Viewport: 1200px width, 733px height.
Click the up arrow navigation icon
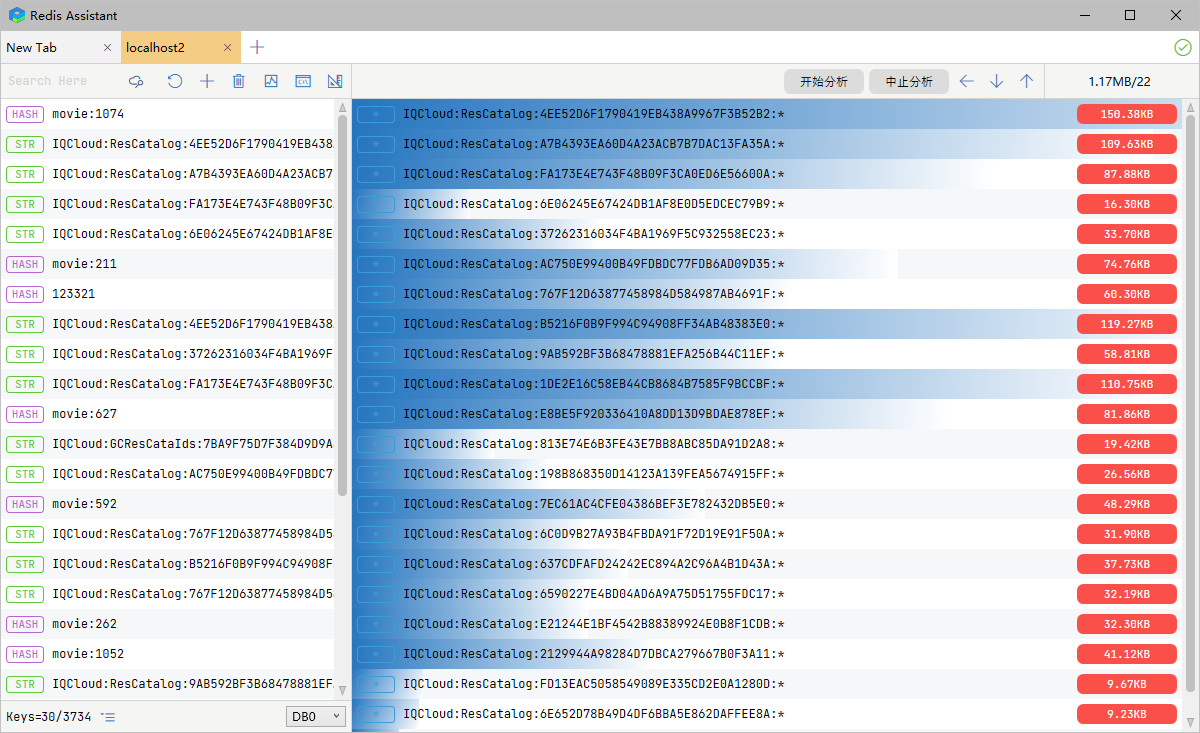[x=1026, y=81]
